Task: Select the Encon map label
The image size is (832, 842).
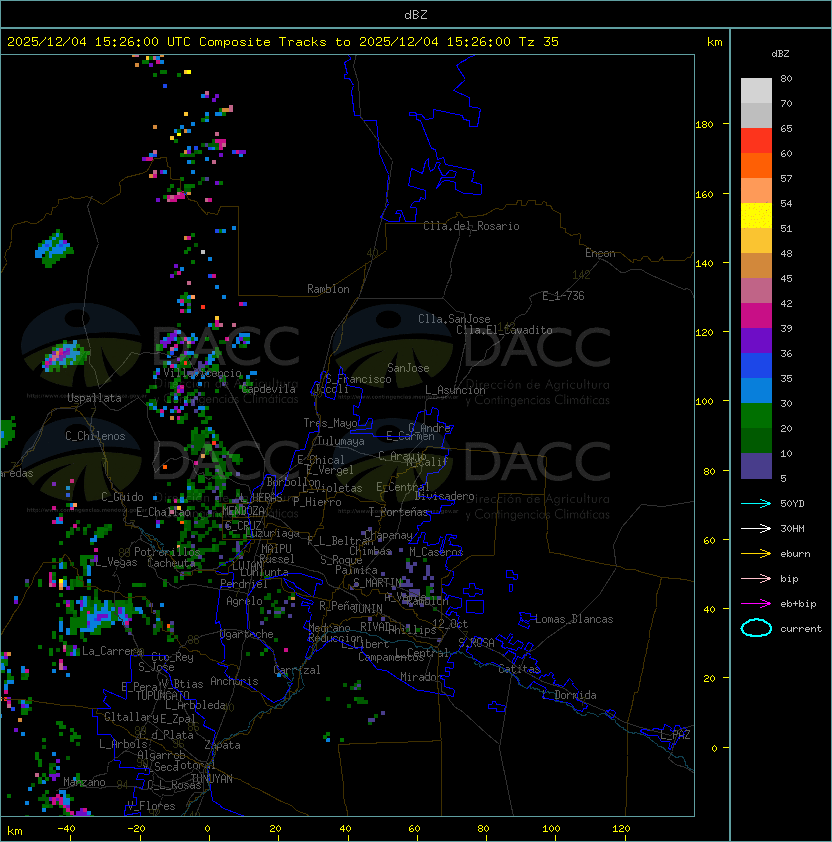Action: pyautogui.click(x=600, y=253)
